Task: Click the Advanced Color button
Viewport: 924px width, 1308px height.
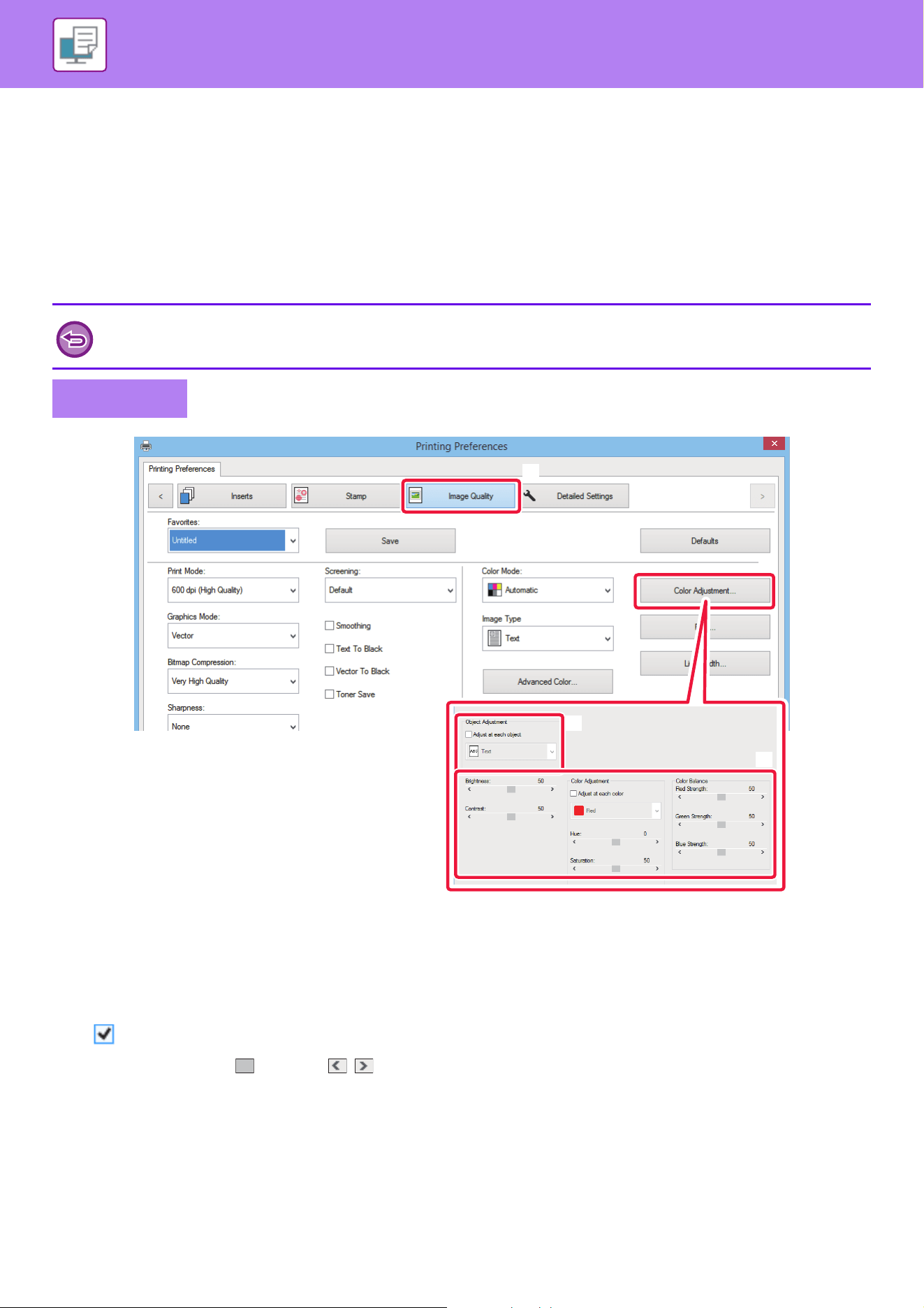Action: click(x=548, y=681)
